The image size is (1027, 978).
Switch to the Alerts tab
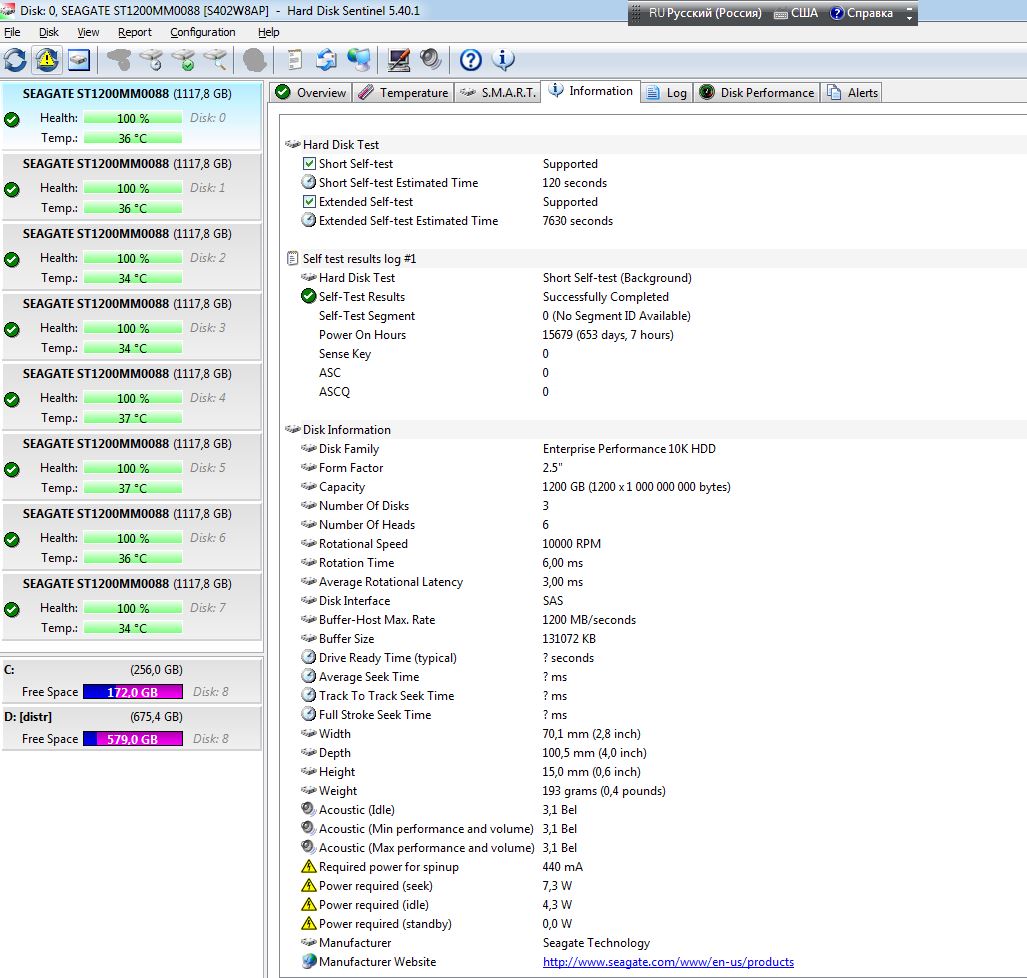click(852, 92)
